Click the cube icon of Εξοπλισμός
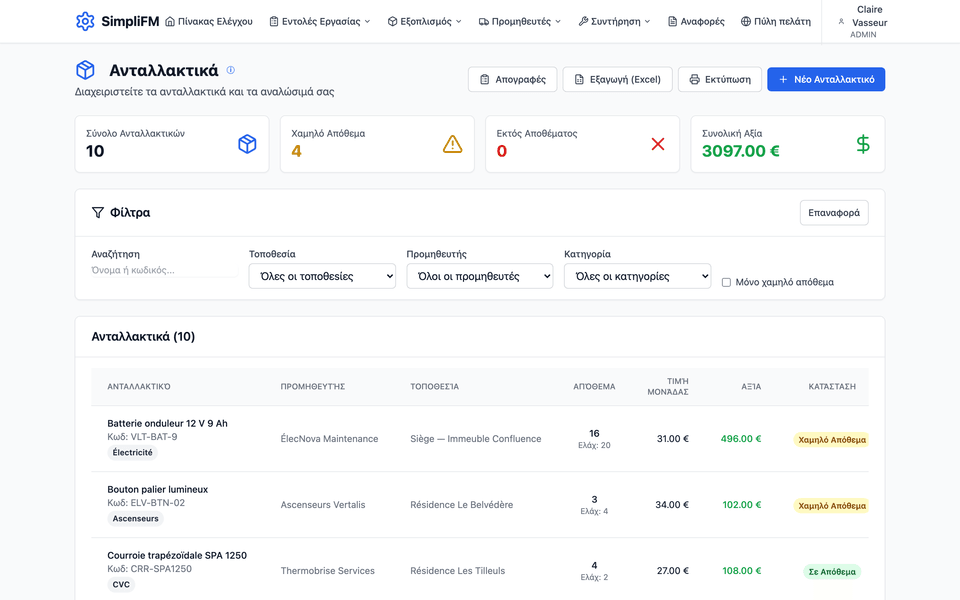960x600 pixels. pyautogui.click(x=392, y=21)
